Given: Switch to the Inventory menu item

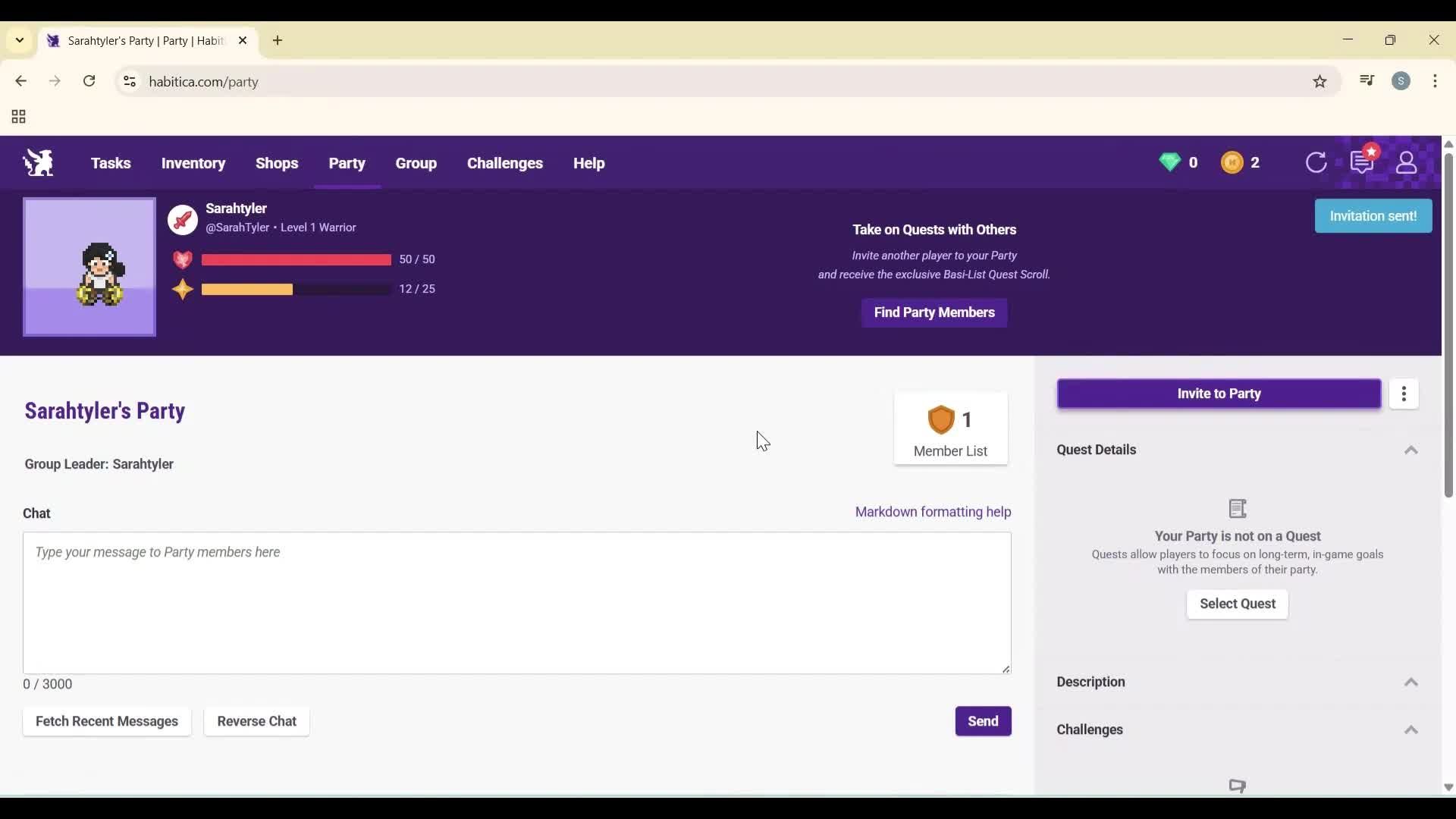Looking at the screenshot, I should pyautogui.click(x=193, y=163).
